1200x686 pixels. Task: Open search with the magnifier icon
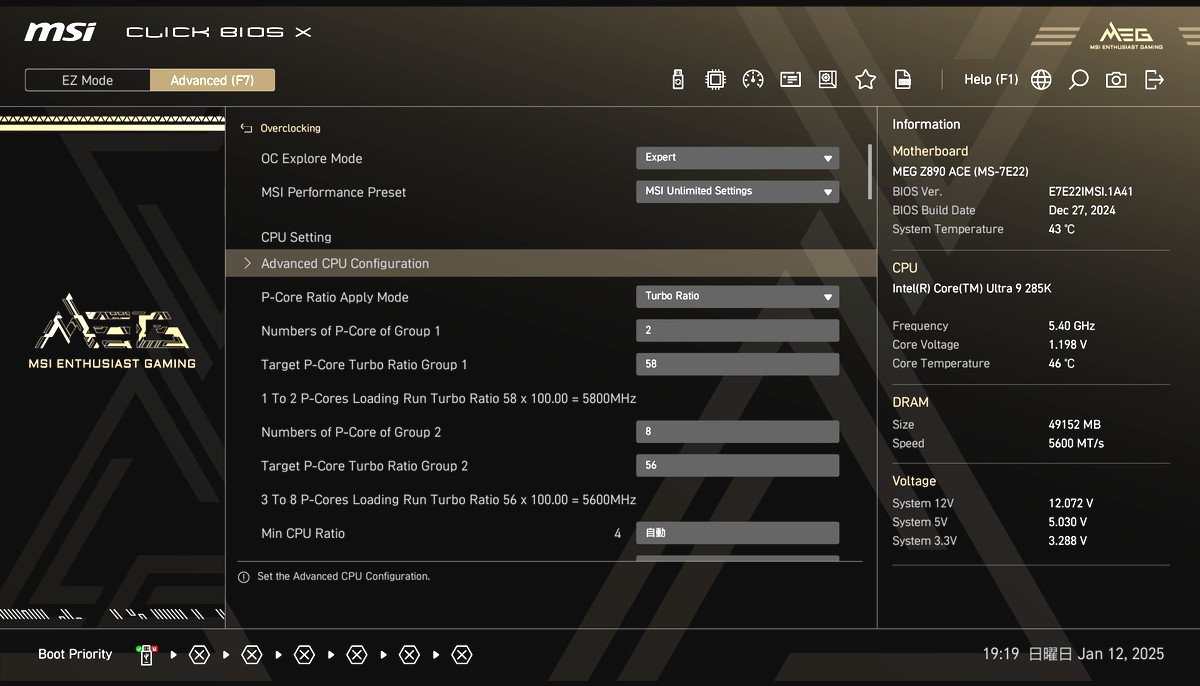tap(1078, 80)
